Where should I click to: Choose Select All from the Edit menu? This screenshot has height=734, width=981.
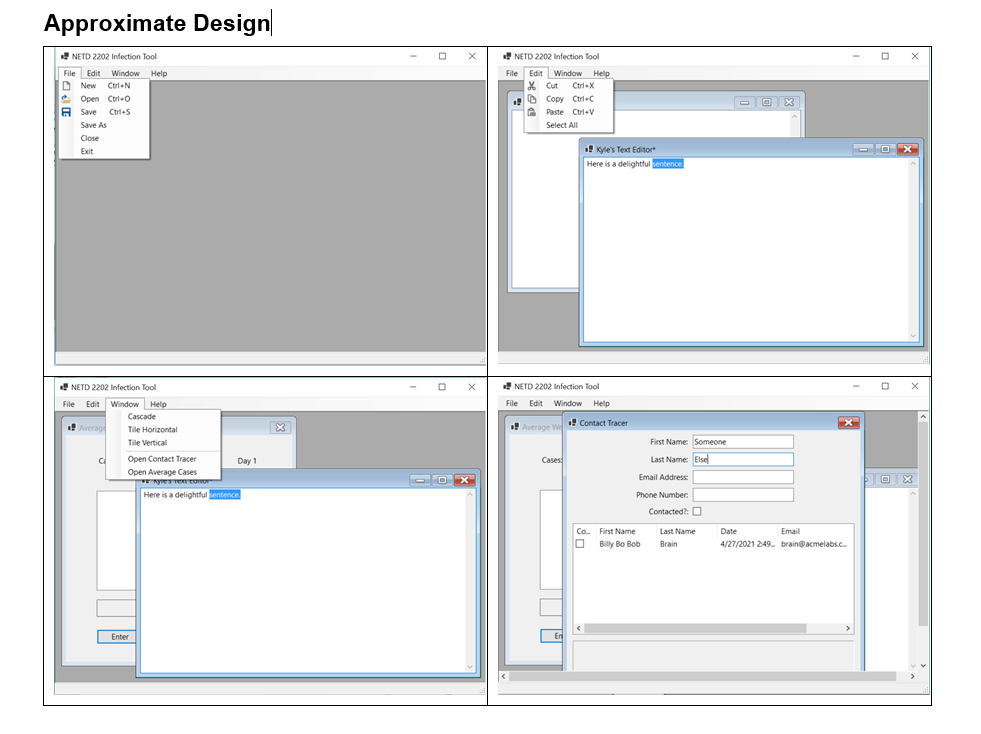tap(562, 125)
